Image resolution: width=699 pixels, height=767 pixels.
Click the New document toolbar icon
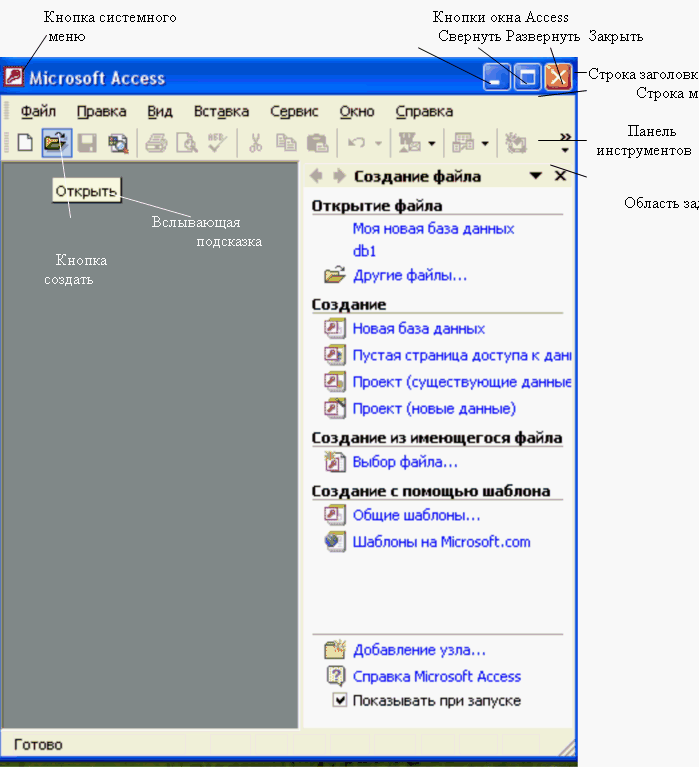(x=25, y=143)
